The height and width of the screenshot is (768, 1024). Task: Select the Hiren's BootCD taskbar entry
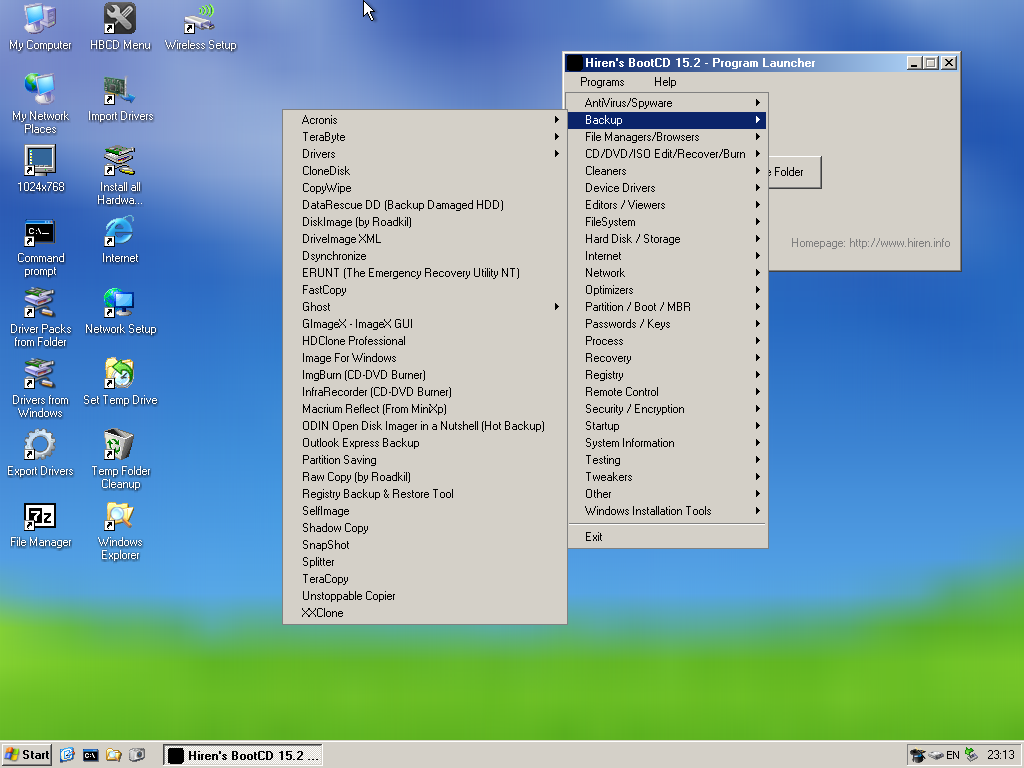tap(242, 754)
